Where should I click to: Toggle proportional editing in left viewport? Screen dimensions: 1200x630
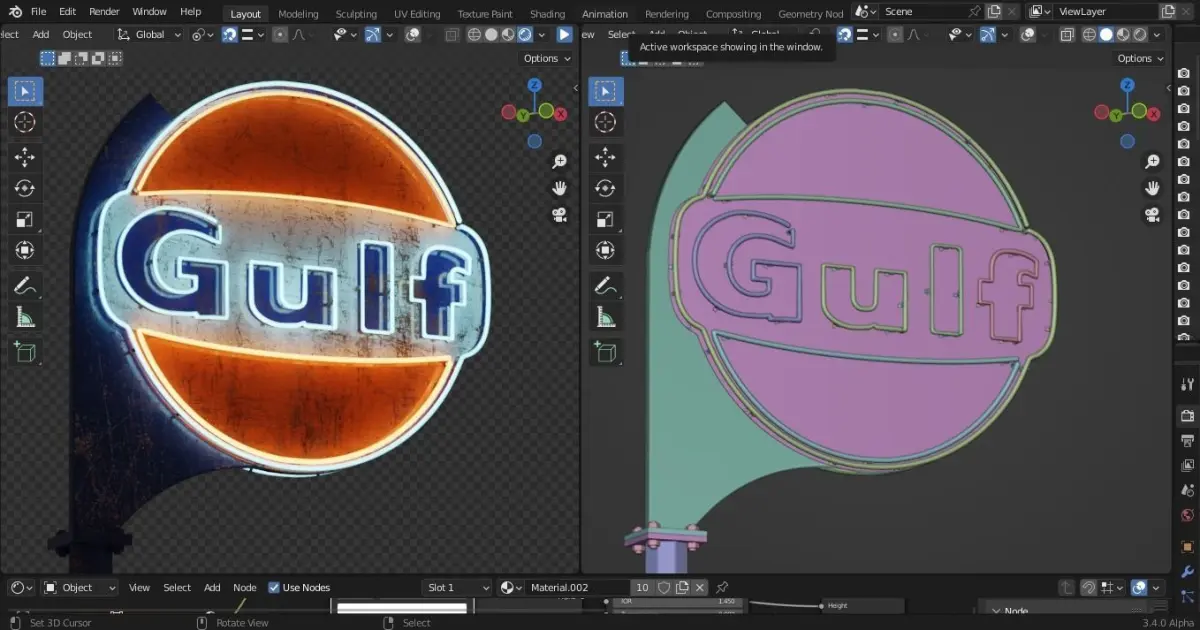coord(280,34)
